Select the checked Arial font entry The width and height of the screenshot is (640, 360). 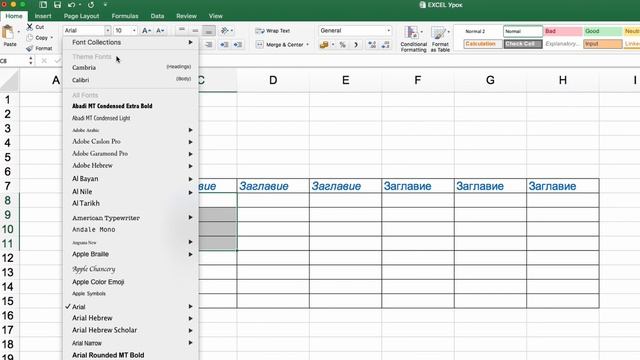tap(131, 307)
